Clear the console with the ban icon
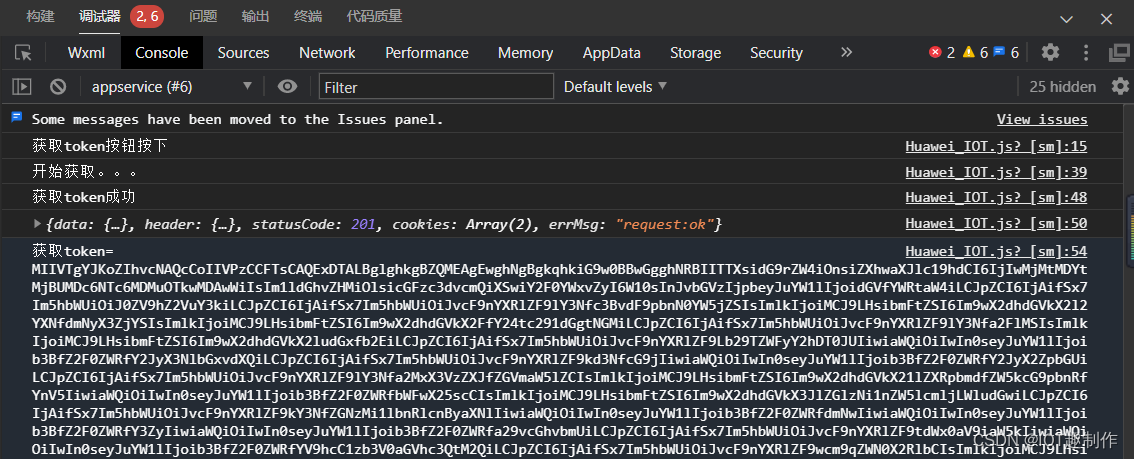The width and height of the screenshot is (1134, 459). click(58, 87)
